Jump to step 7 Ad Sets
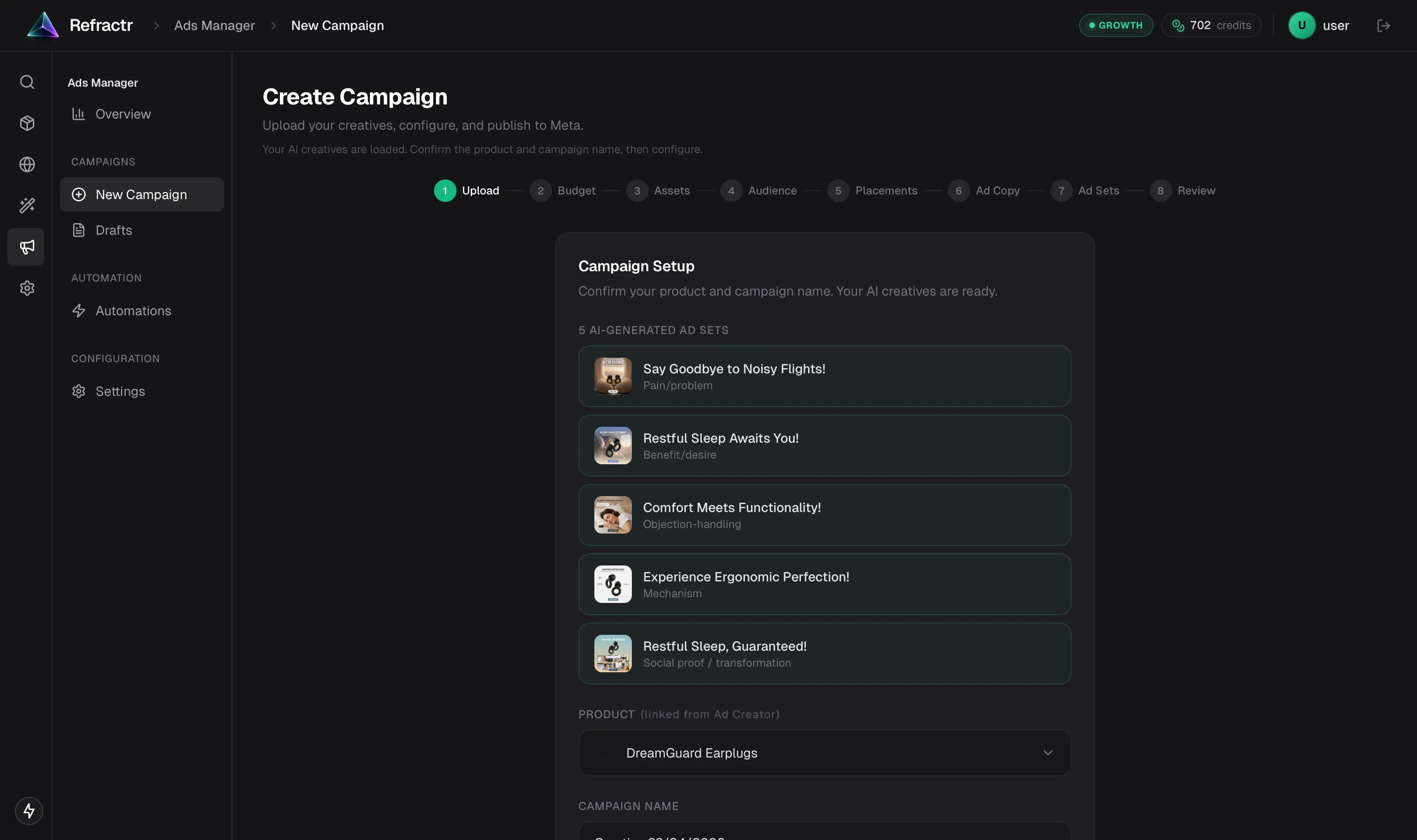This screenshot has height=840, width=1417. [1085, 190]
